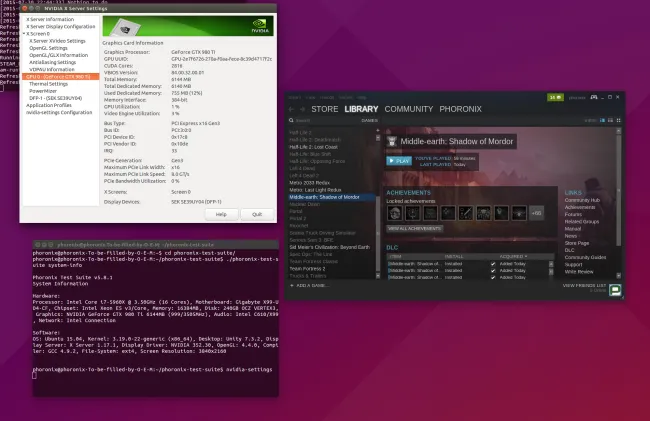Select the sixth locked achievement icon
This screenshot has width=650, height=421.
tap(484, 213)
